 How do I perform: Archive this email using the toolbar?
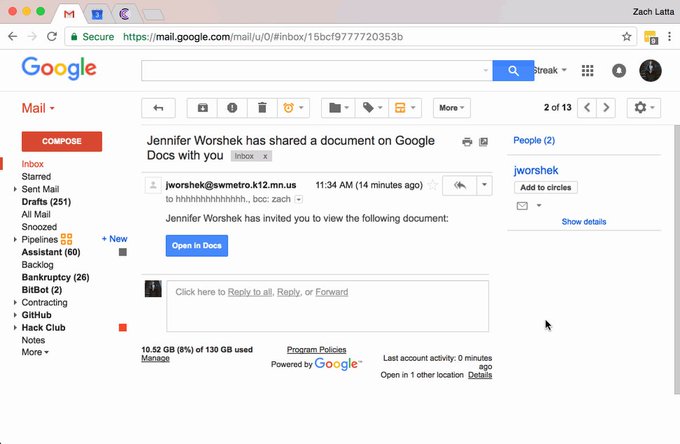(x=204, y=108)
